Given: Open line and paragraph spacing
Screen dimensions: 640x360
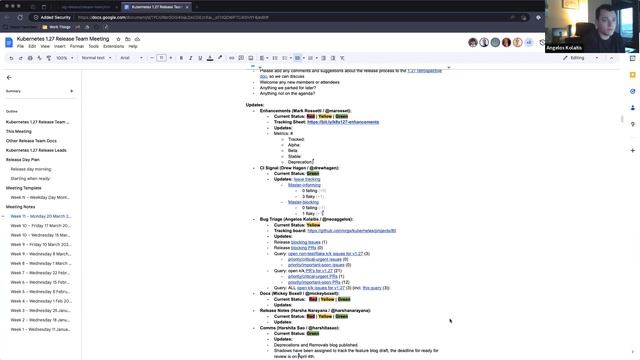Looking at the screenshot, I should point(275,58).
